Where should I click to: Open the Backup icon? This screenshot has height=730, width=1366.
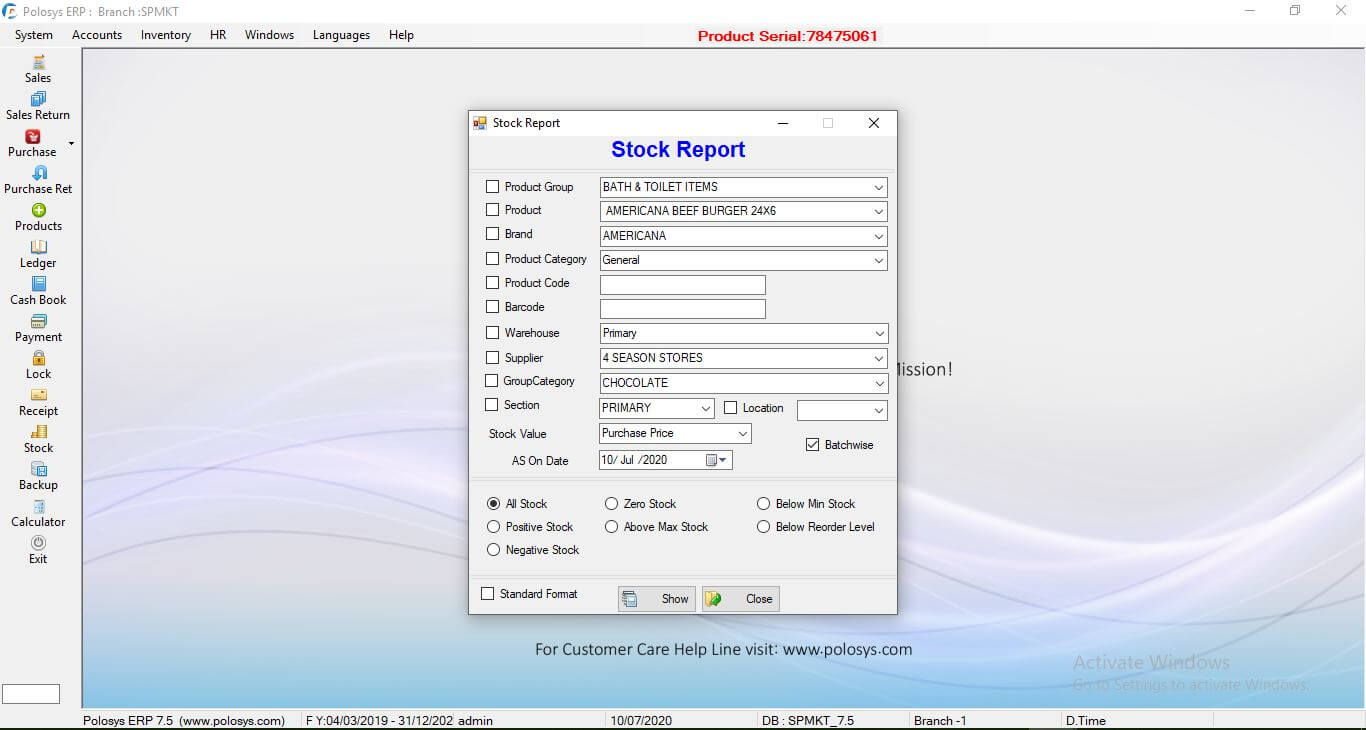(38, 469)
